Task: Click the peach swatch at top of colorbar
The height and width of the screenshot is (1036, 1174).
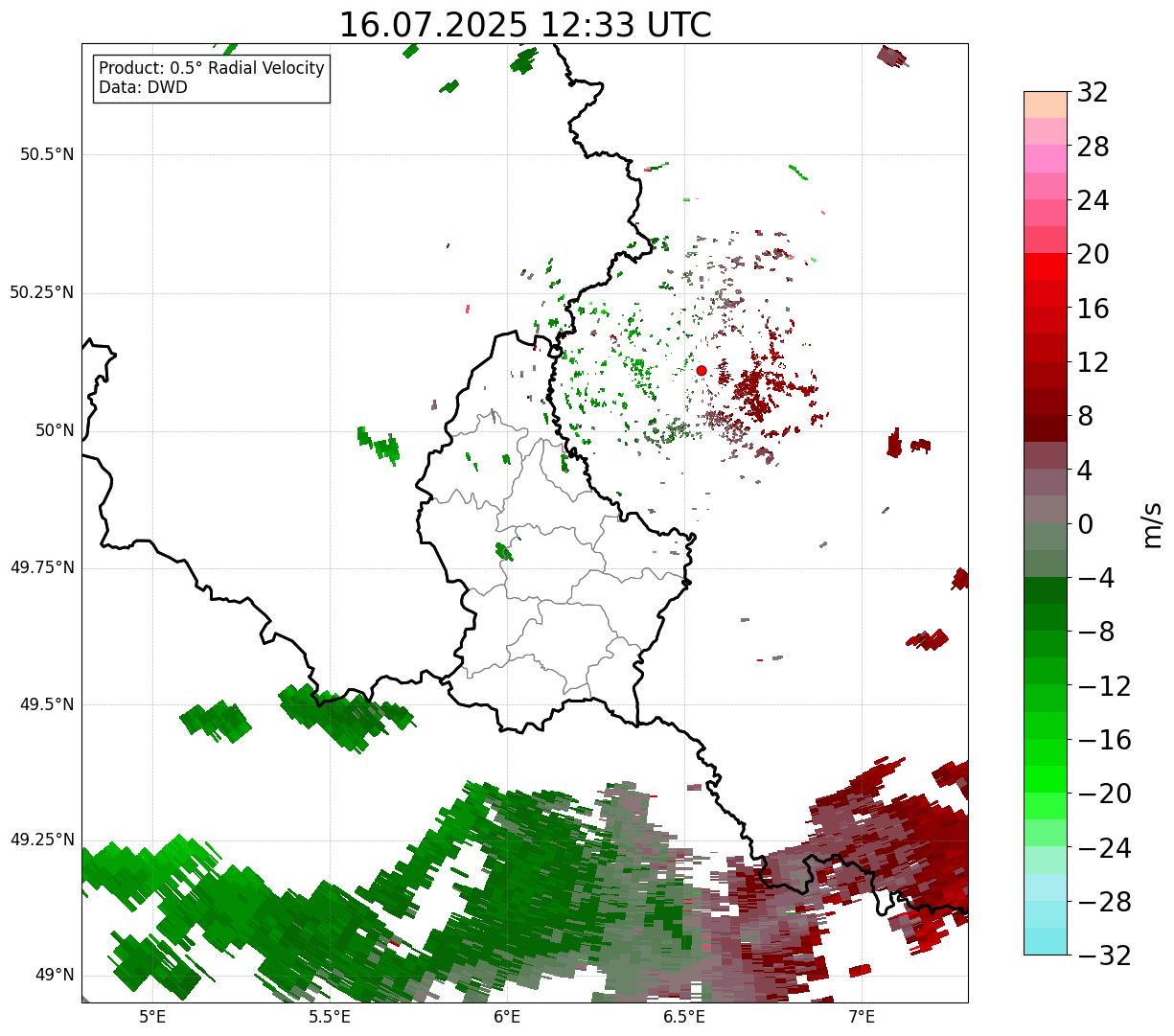Action: click(x=1046, y=104)
